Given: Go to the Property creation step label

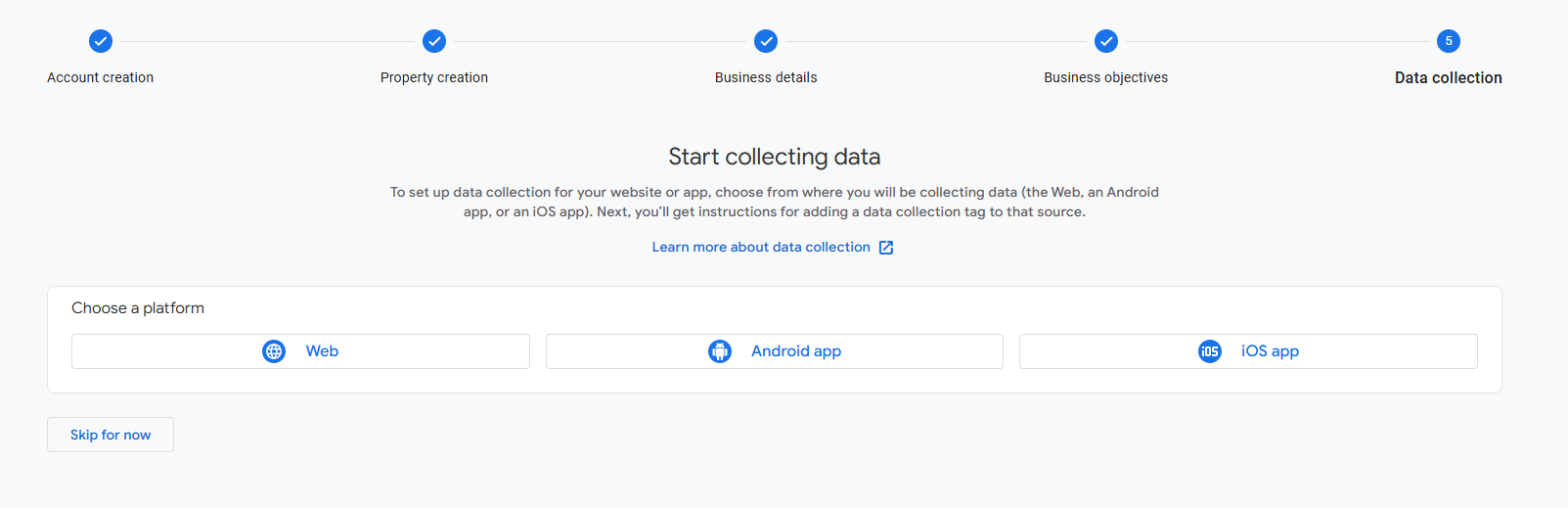Looking at the screenshot, I should tap(434, 77).
